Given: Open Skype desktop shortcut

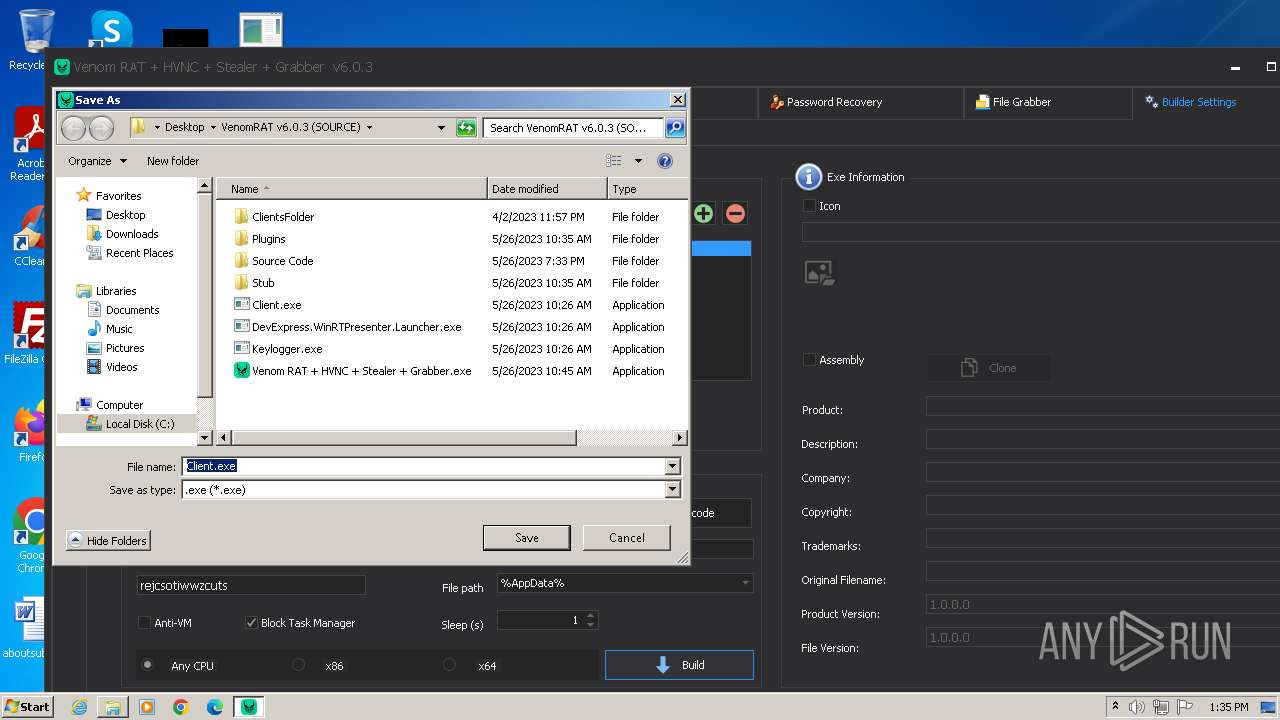Looking at the screenshot, I should point(110,28).
